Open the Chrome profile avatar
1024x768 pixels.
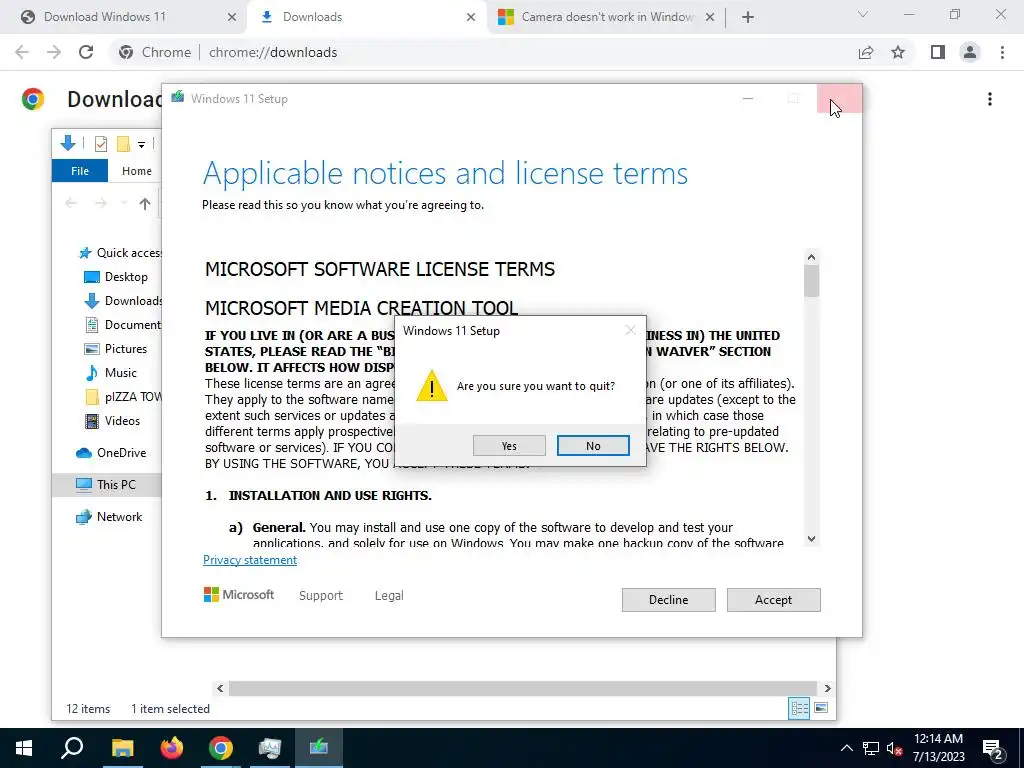970,52
